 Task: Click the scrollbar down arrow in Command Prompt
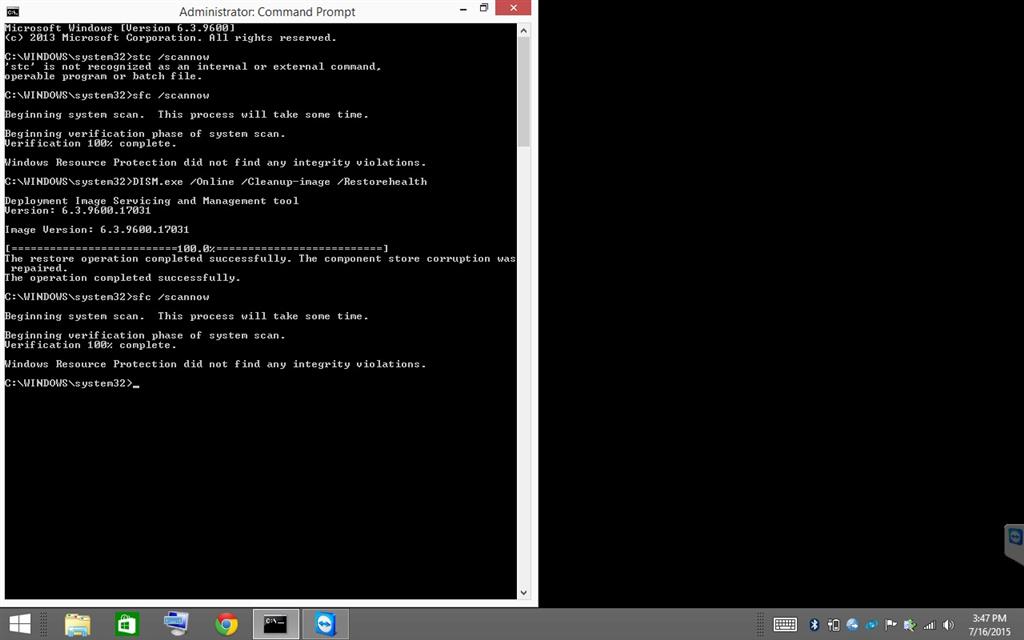[x=524, y=593]
